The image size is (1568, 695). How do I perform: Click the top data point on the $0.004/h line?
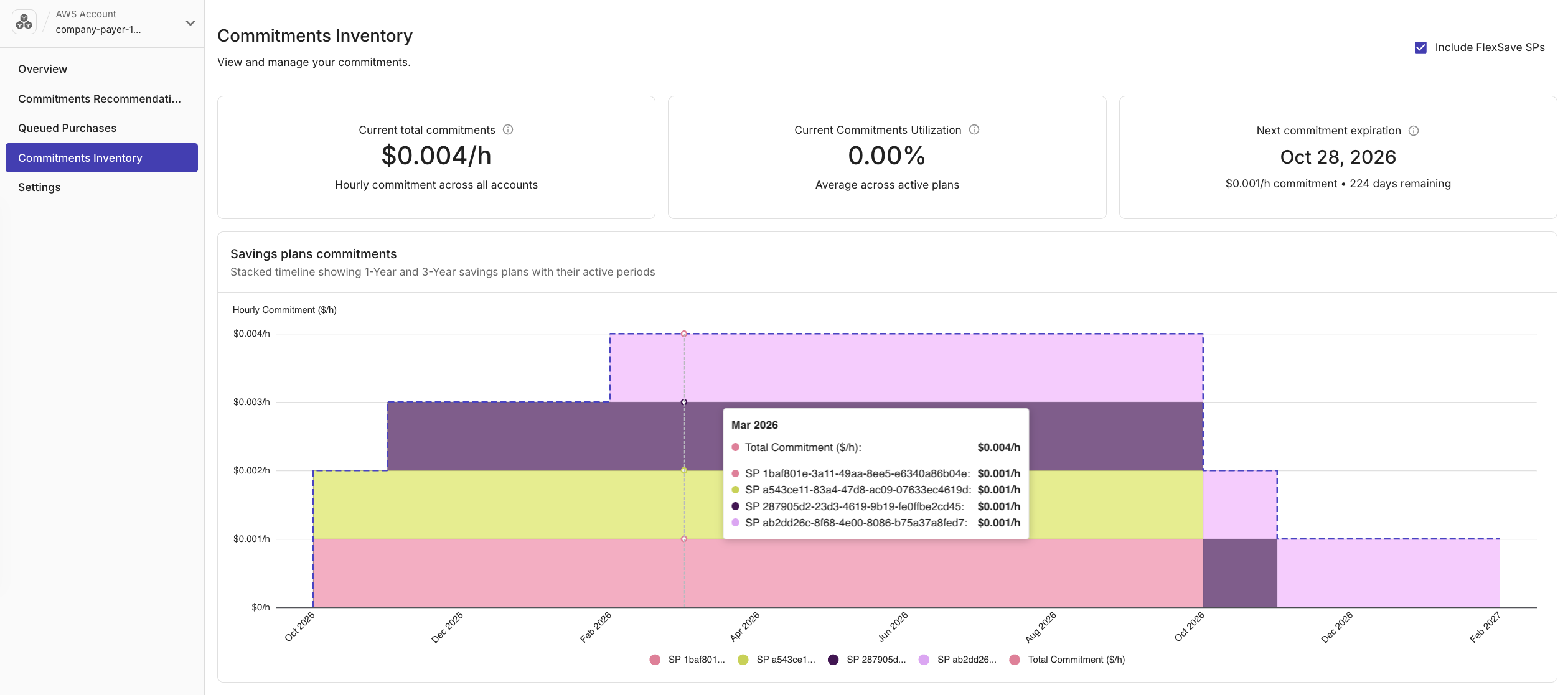click(x=684, y=334)
